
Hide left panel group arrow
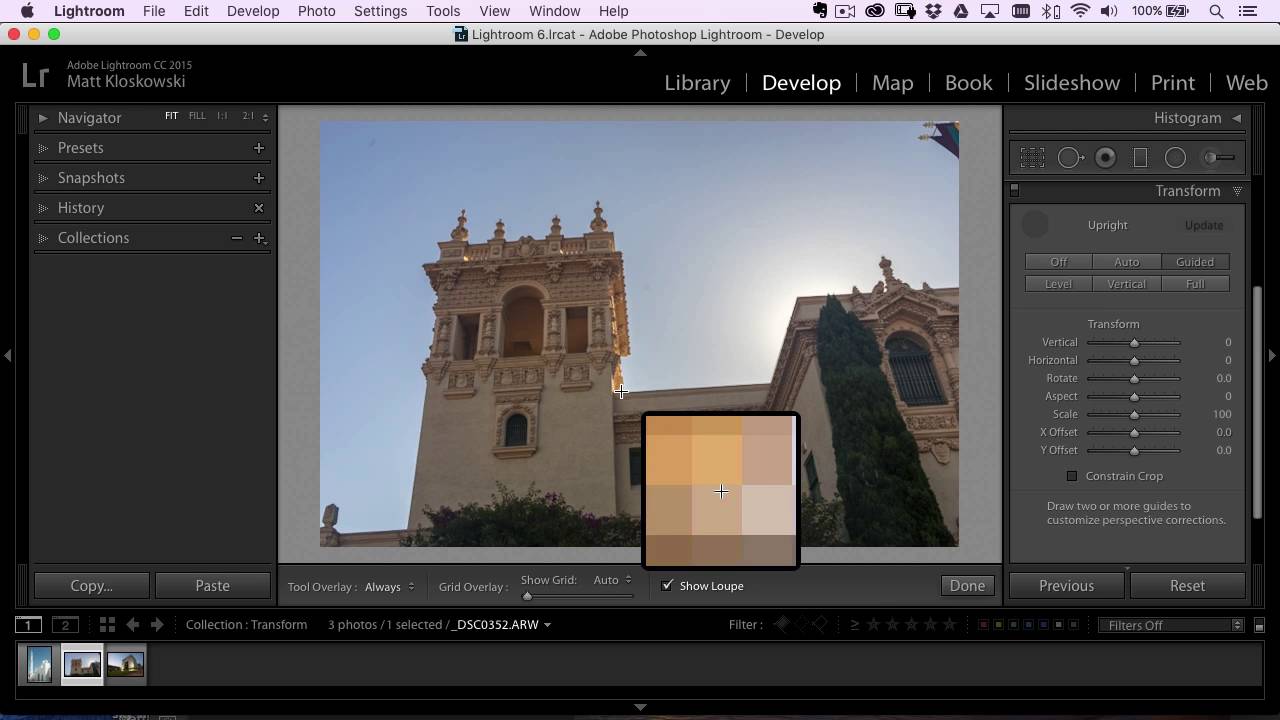point(8,355)
